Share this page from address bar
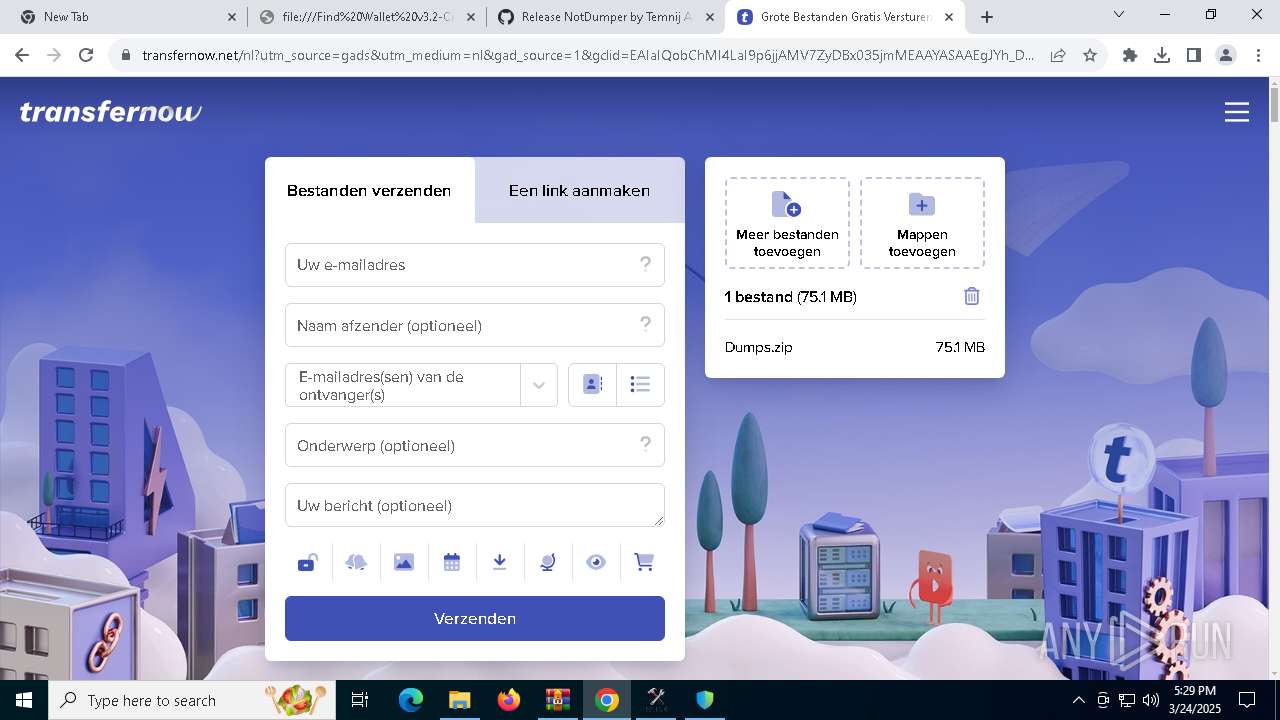 [1058, 56]
